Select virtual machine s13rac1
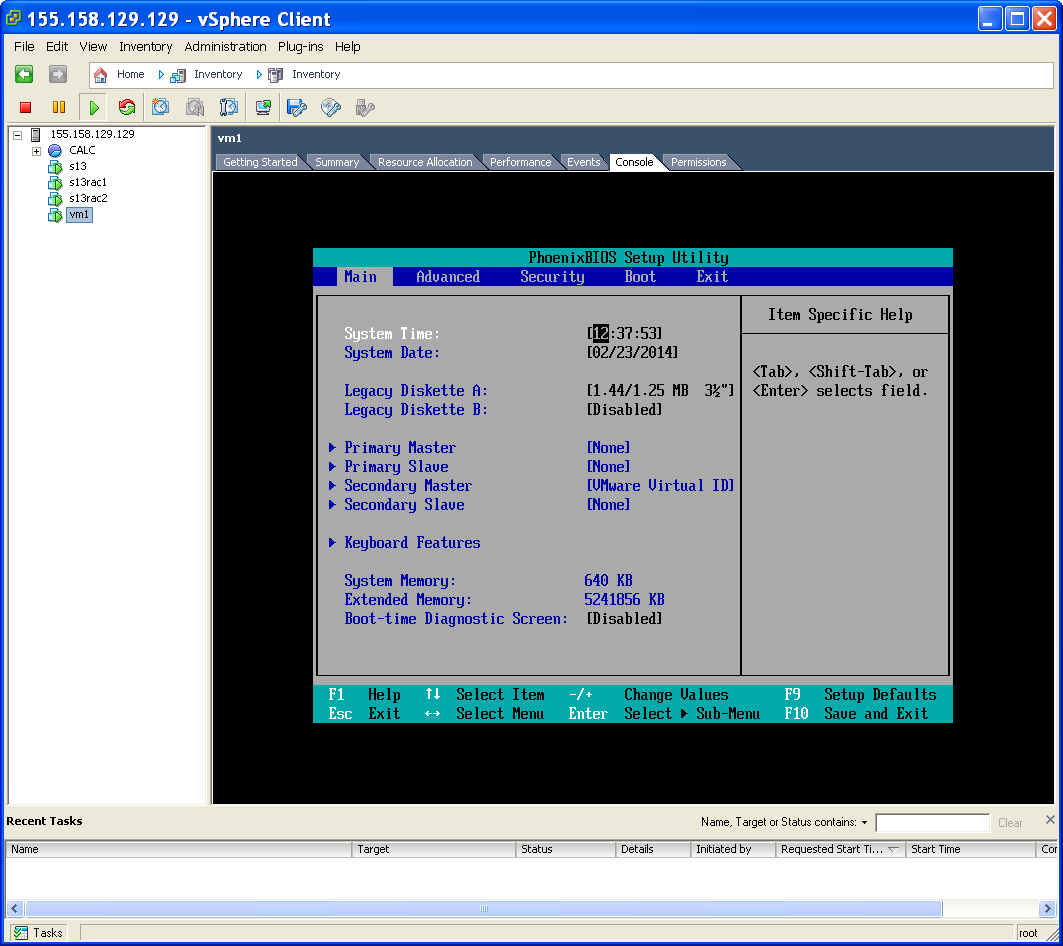1063x946 pixels. click(x=87, y=182)
